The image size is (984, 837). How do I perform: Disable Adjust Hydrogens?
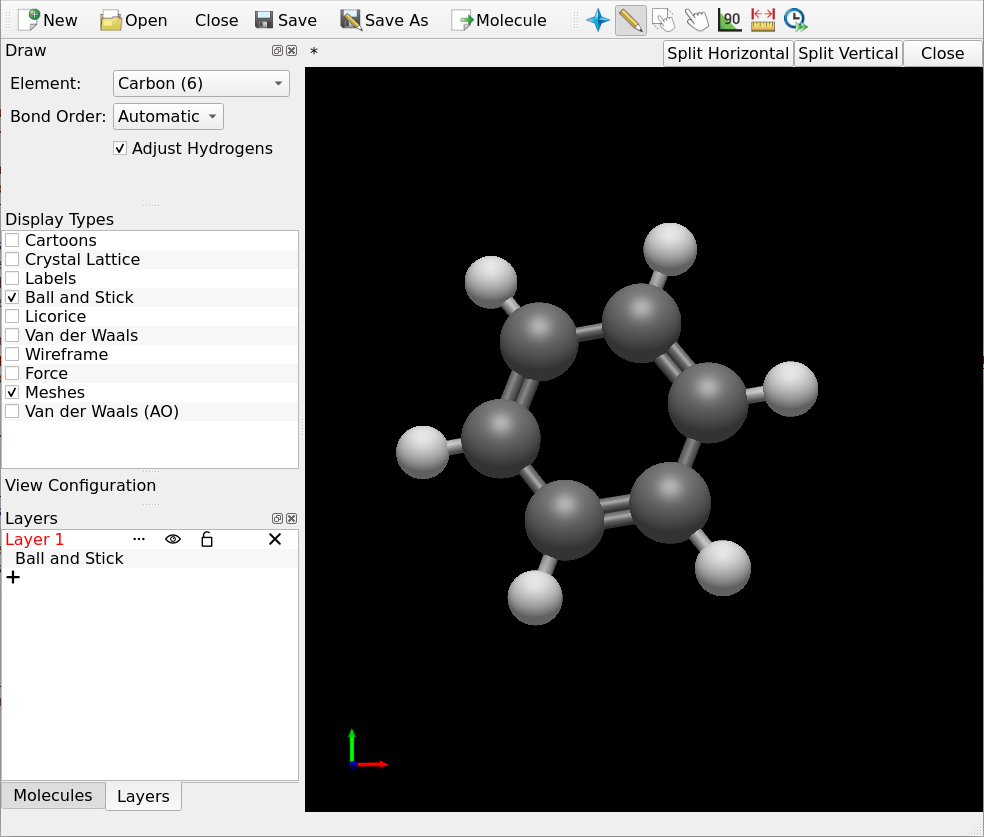[119, 147]
